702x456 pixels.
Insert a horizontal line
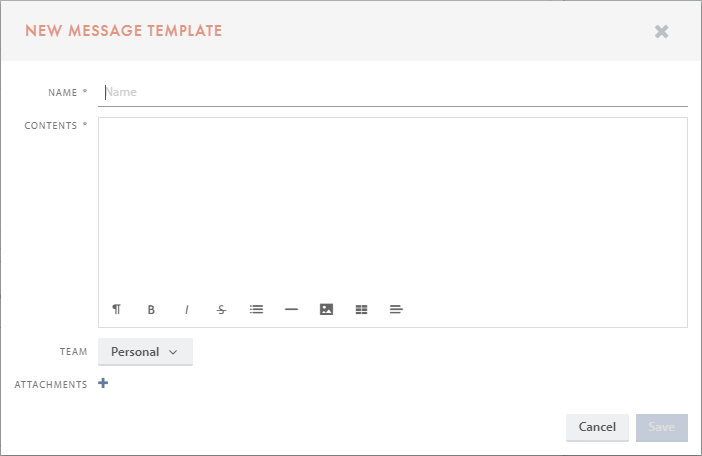tap(291, 309)
